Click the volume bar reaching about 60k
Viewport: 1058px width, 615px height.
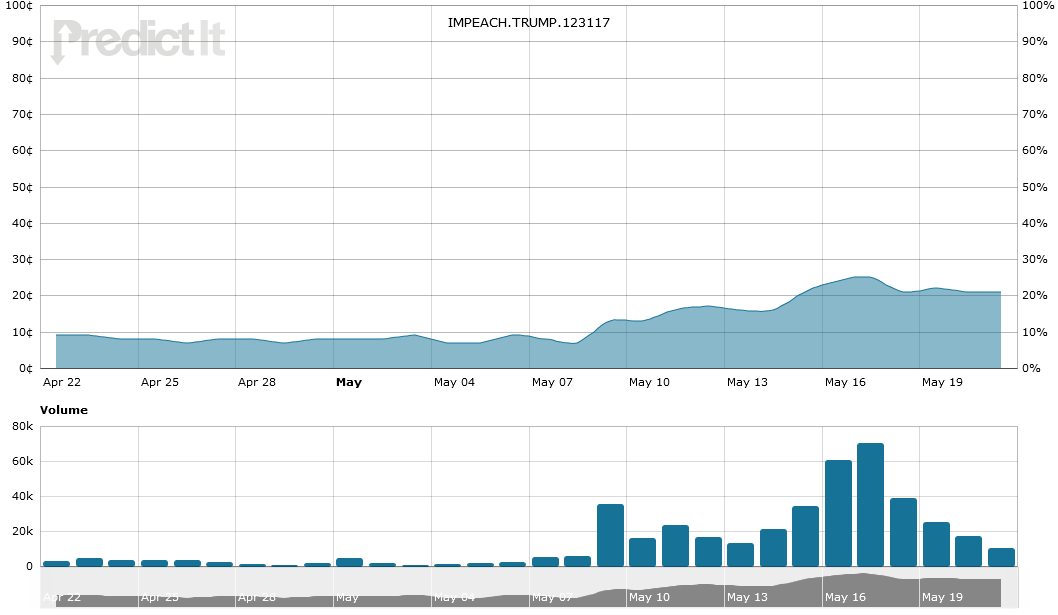838,513
